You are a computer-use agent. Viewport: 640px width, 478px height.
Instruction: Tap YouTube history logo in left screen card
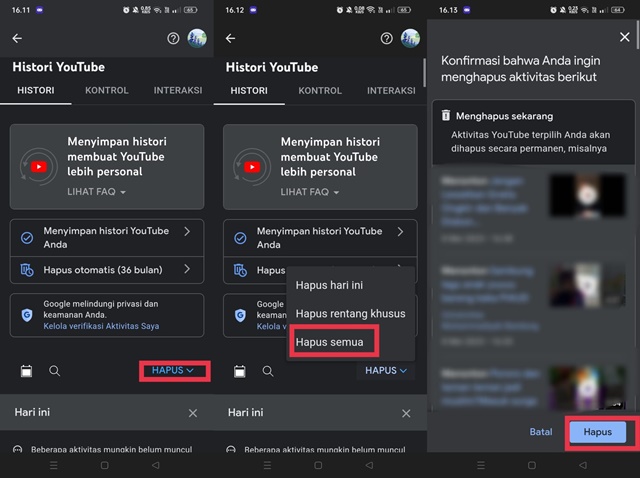(39, 167)
